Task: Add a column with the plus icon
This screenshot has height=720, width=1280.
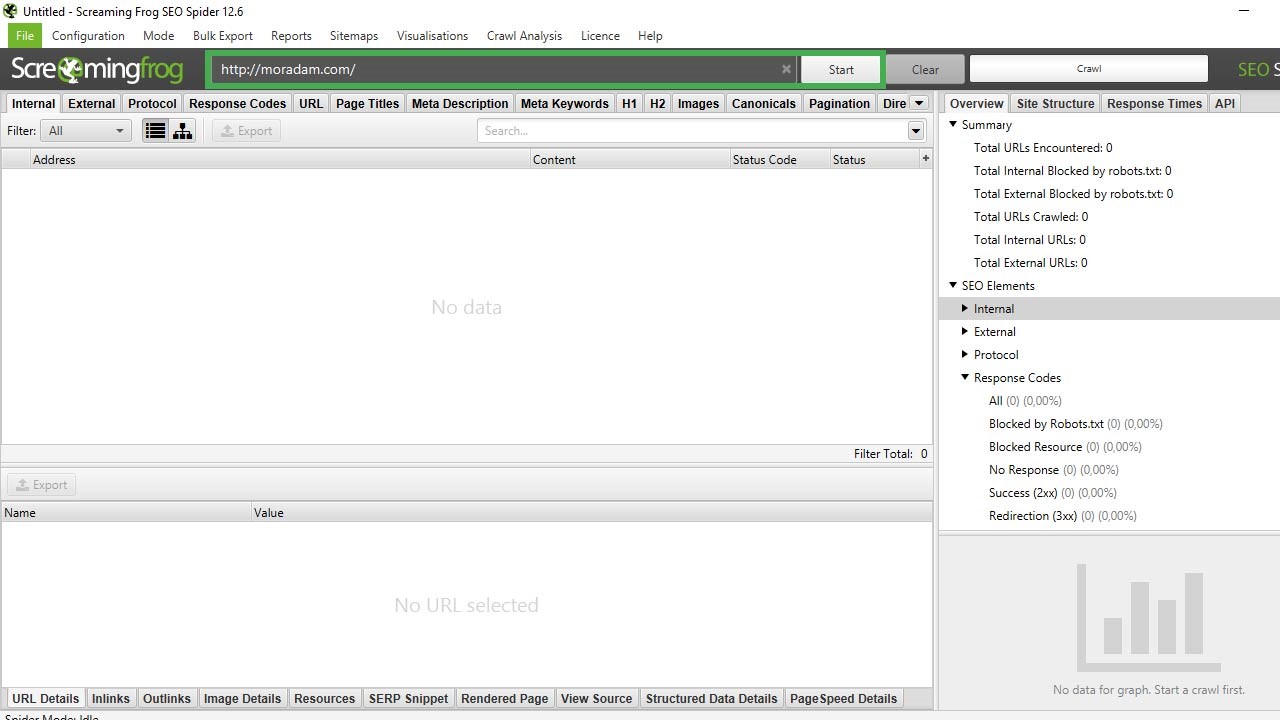Action: (x=925, y=158)
